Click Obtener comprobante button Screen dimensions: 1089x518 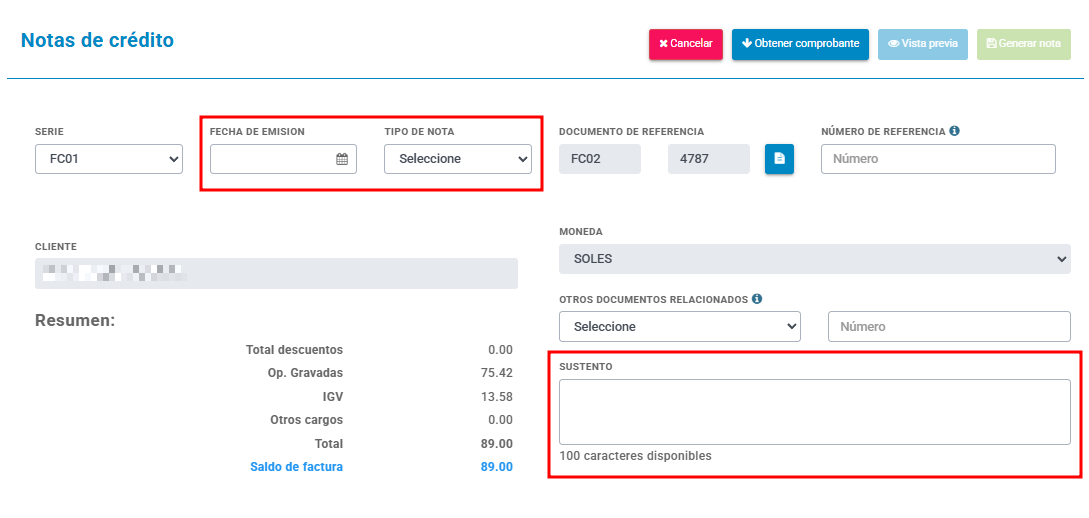point(800,43)
